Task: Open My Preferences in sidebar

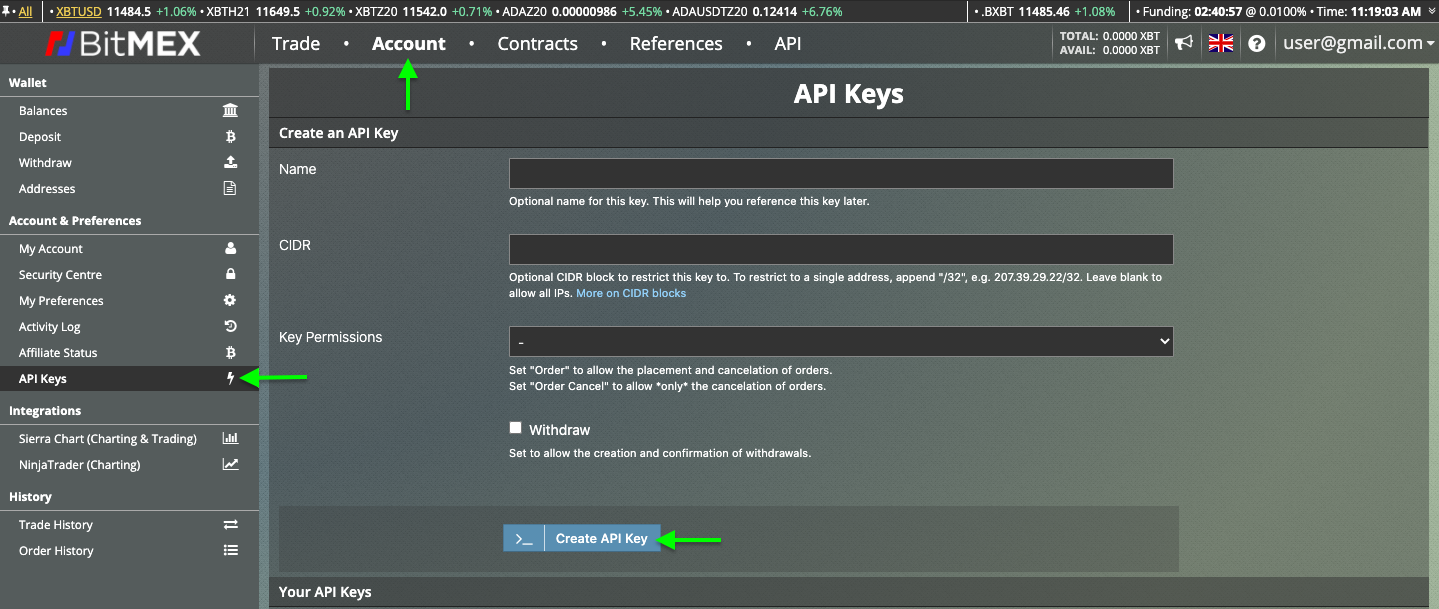Action: click(61, 301)
